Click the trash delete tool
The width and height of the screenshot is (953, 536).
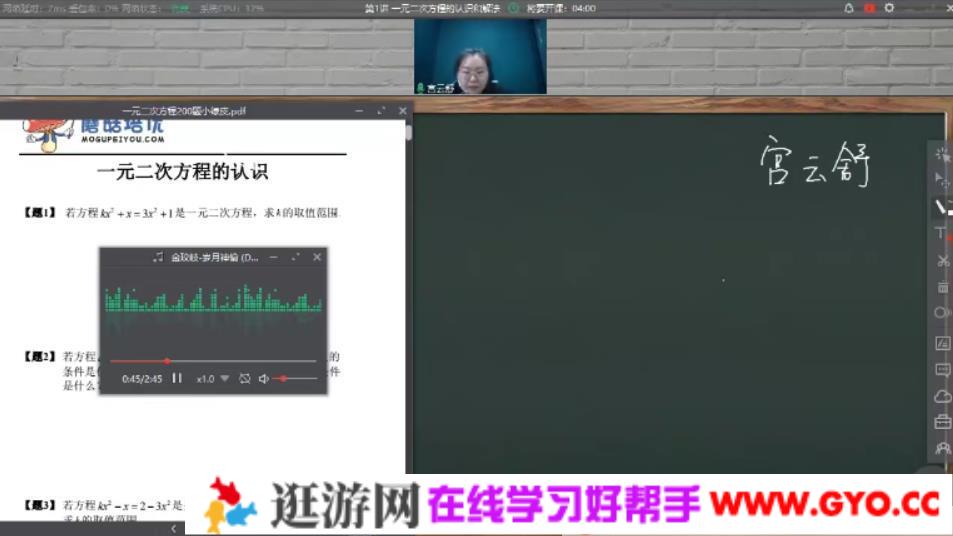point(943,287)
